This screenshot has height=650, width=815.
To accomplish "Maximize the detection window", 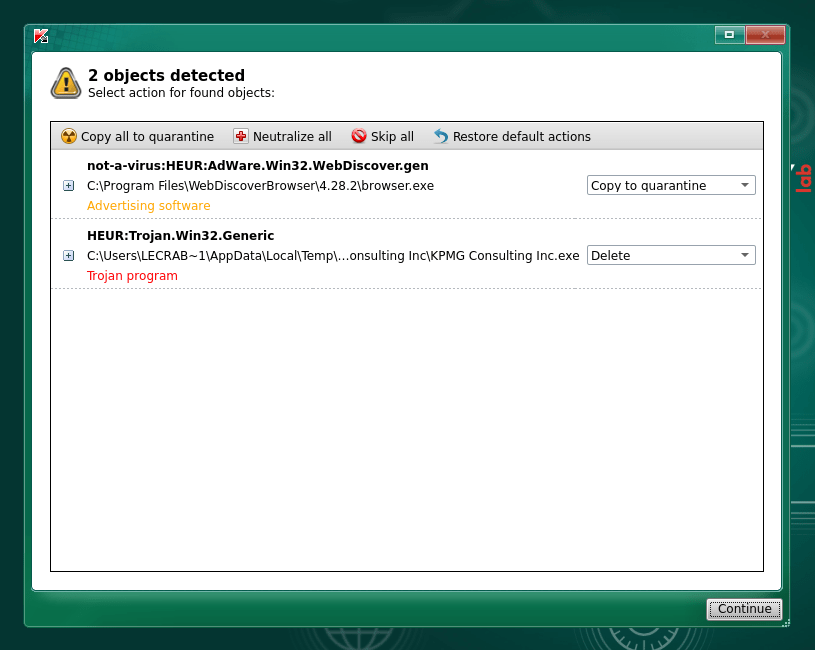I will tap(729, 35).
